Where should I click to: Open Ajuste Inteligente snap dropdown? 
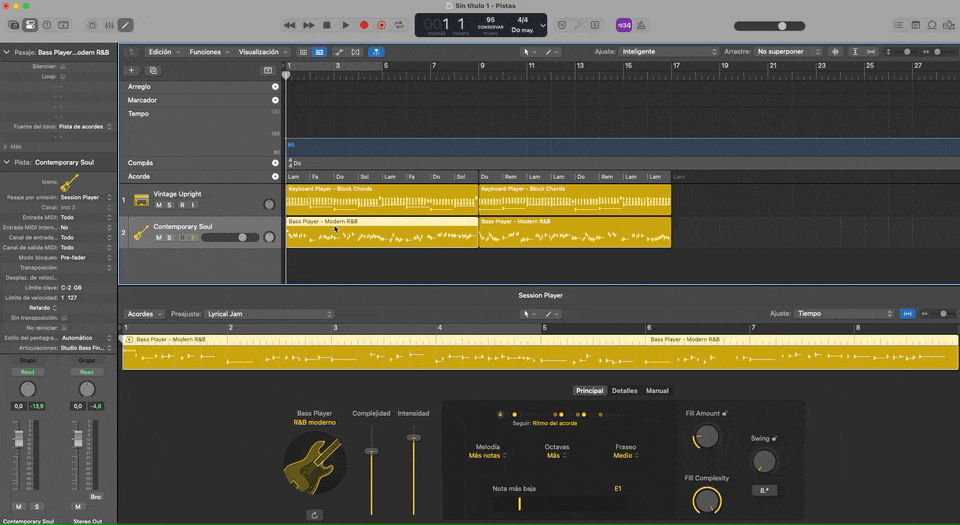click(669, 52)
